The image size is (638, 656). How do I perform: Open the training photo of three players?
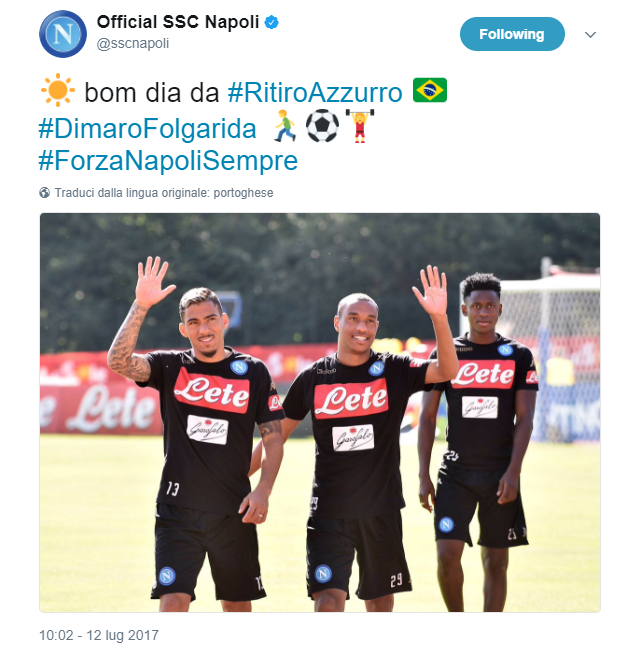click(x=320, y=413)
